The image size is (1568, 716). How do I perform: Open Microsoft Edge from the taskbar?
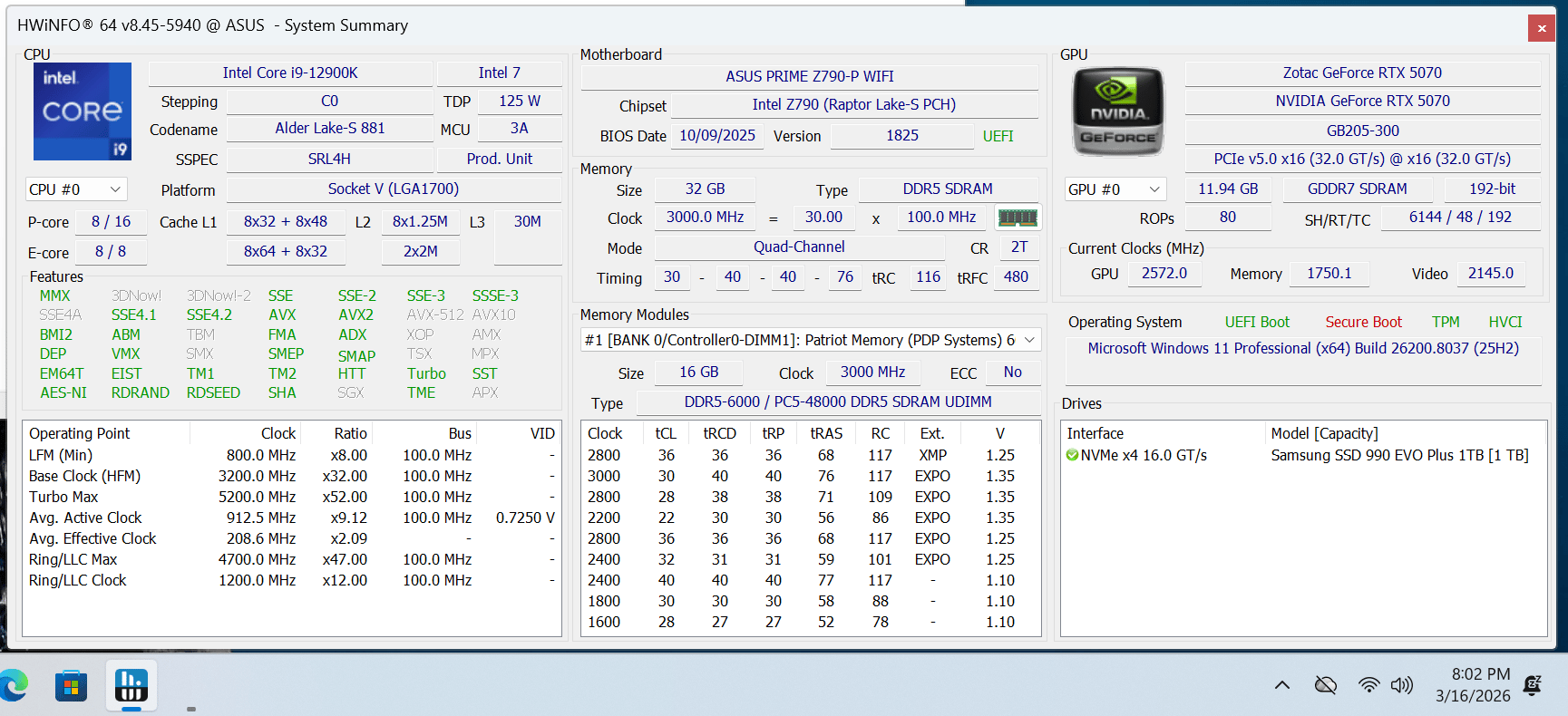coord(14,685)
